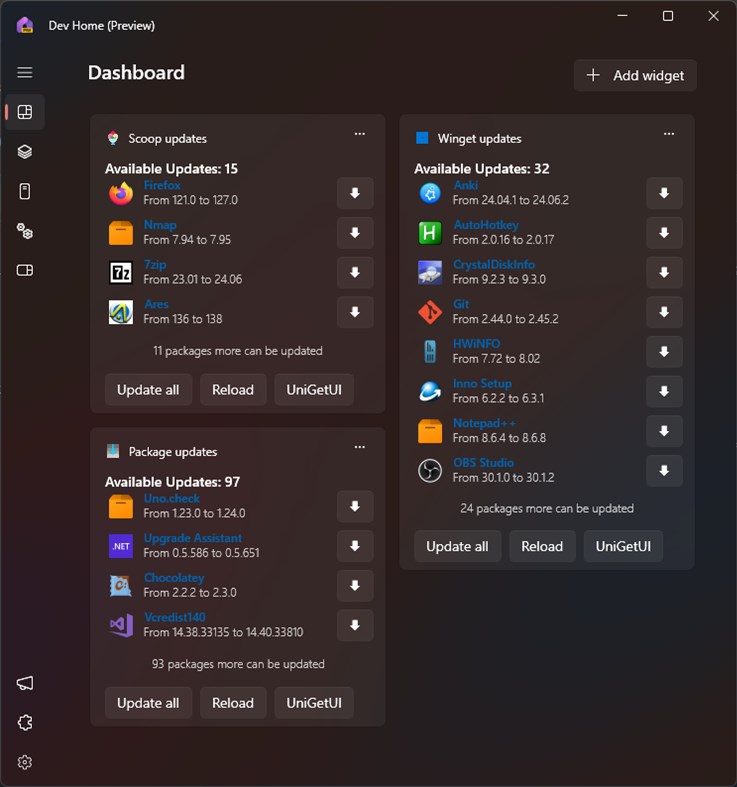Click the OBS Studio logo in Winget list
The width and height of the screenshot is (737, 787).
click(x=430, y=471)
